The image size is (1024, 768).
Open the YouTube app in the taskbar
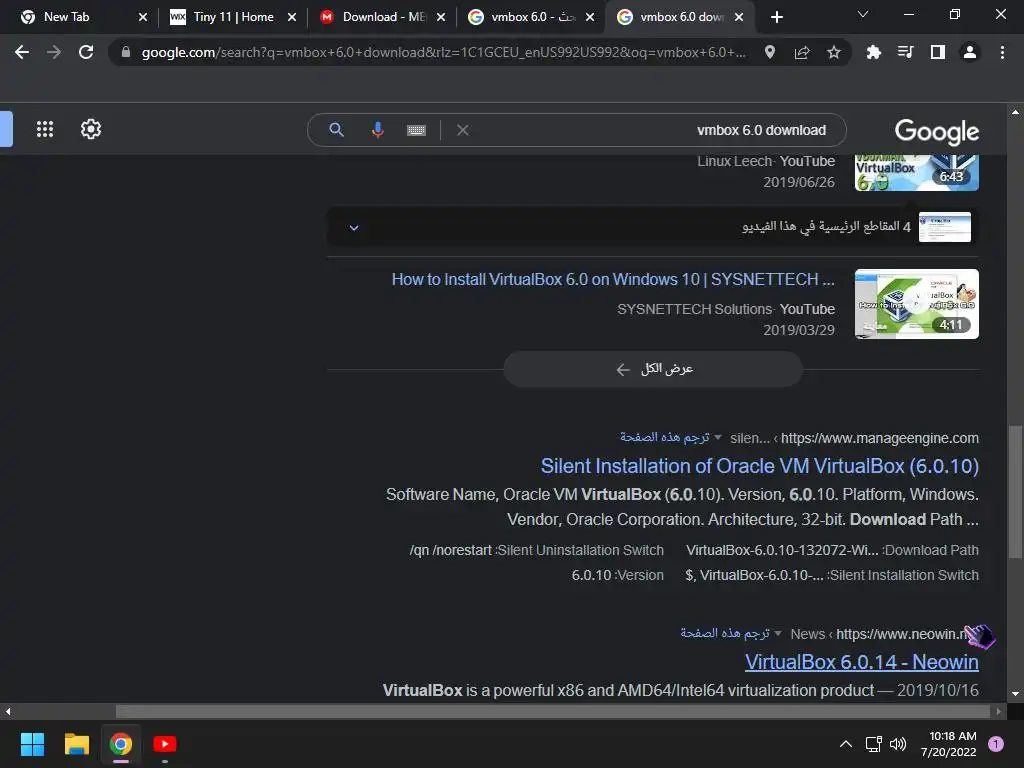click(165, 744)
